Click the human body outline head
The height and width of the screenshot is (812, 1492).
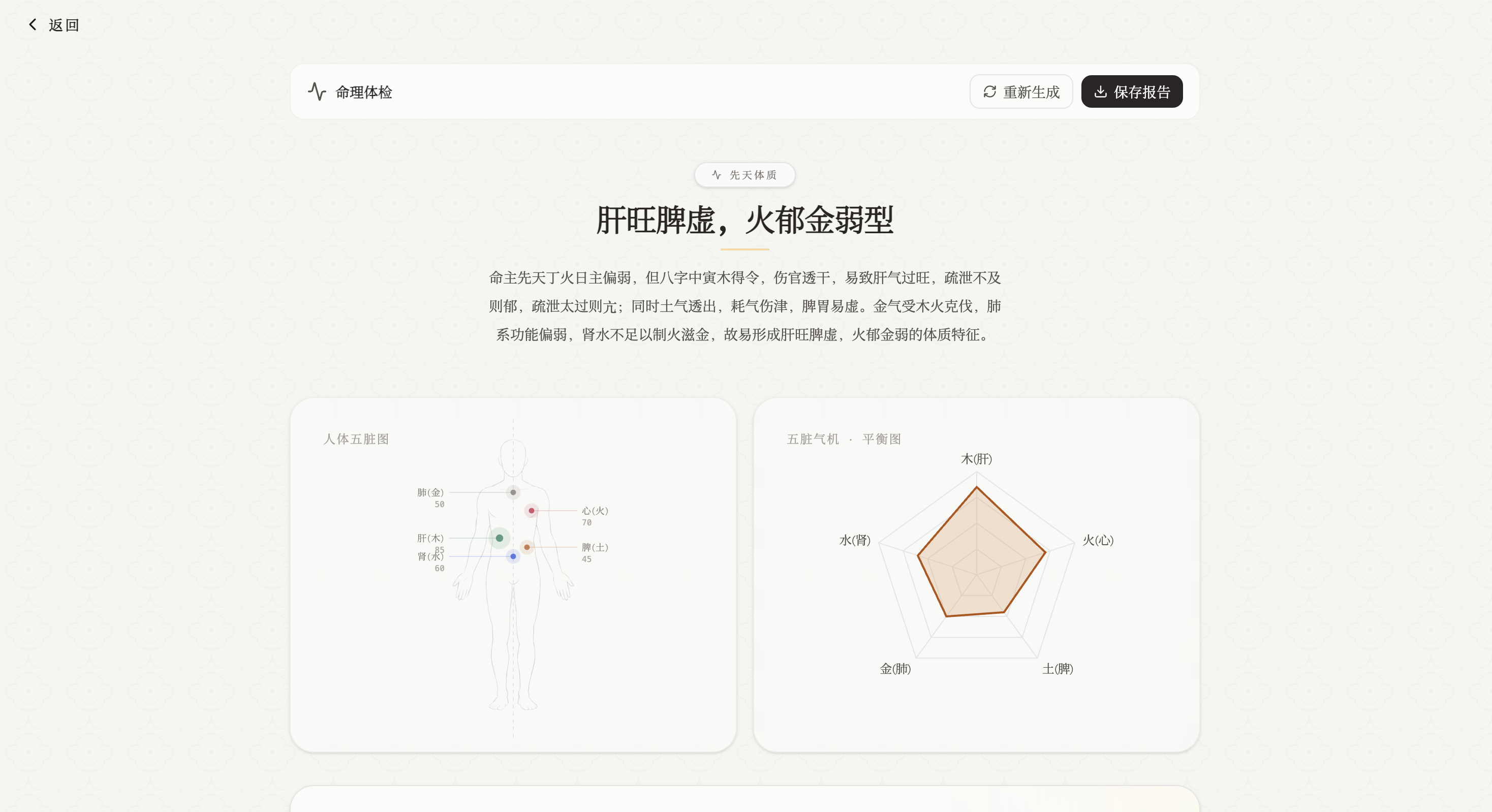(x=513, y=457)
